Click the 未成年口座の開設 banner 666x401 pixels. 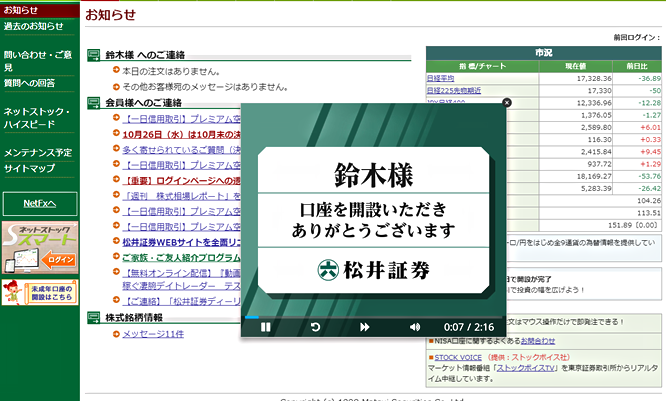(39, 292)
